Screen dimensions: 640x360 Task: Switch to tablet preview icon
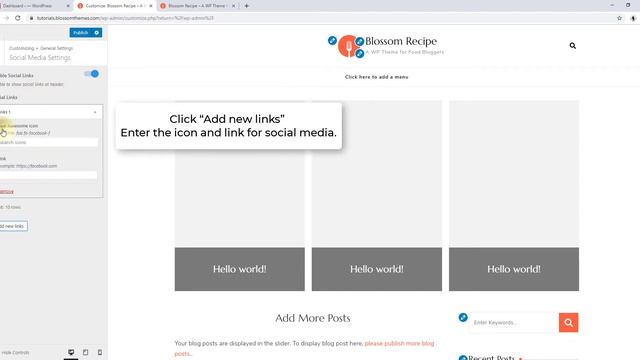[x=85, y=352]
